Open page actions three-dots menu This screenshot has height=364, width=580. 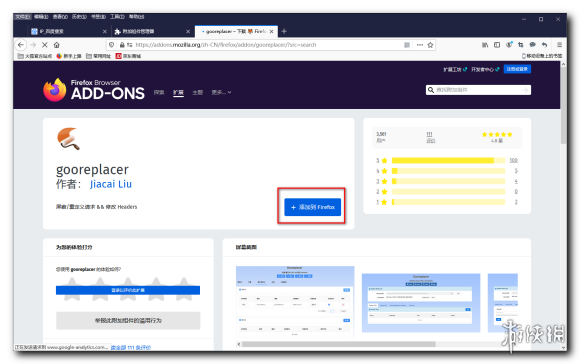[x=419, y=45]
